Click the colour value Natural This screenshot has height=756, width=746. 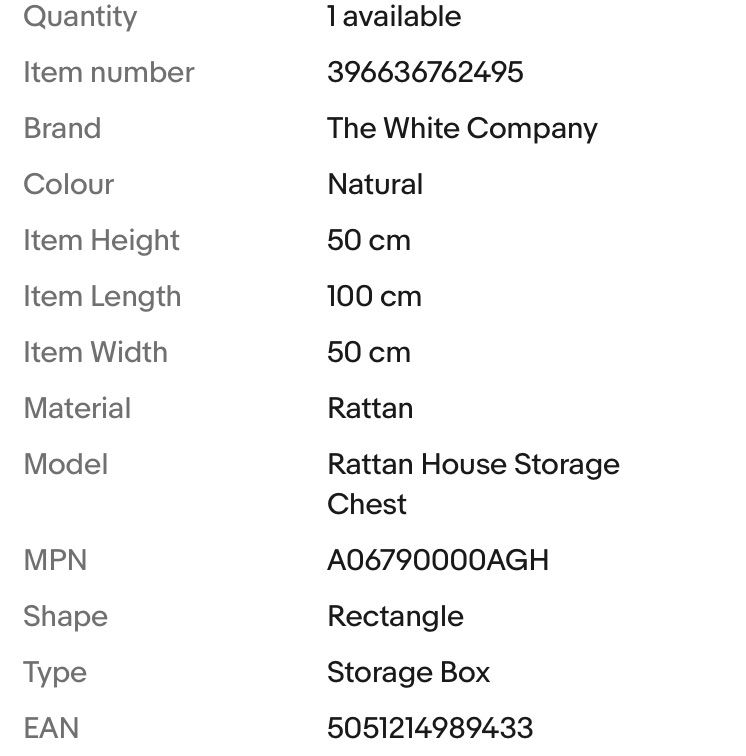coord(375,184)
